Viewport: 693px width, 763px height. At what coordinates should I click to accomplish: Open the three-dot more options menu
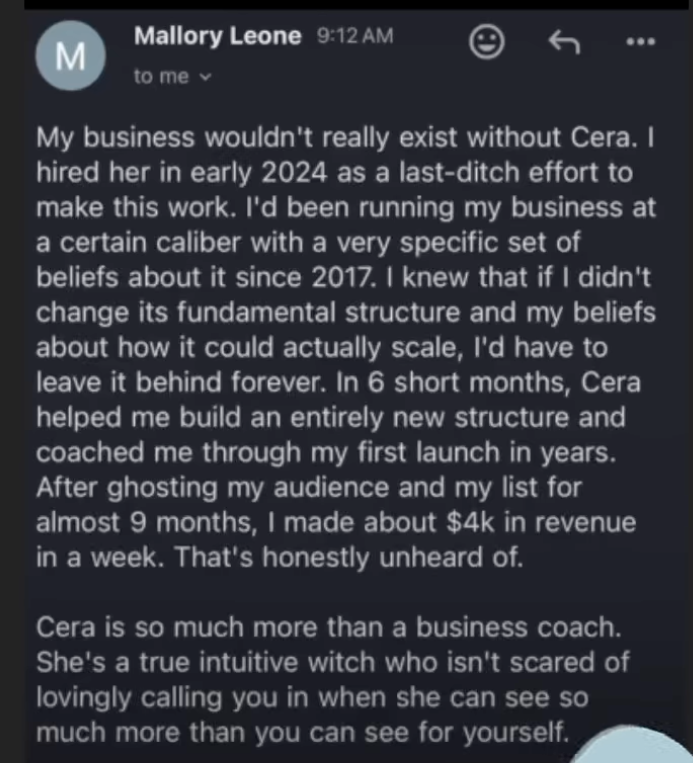[x=640, y=42]
